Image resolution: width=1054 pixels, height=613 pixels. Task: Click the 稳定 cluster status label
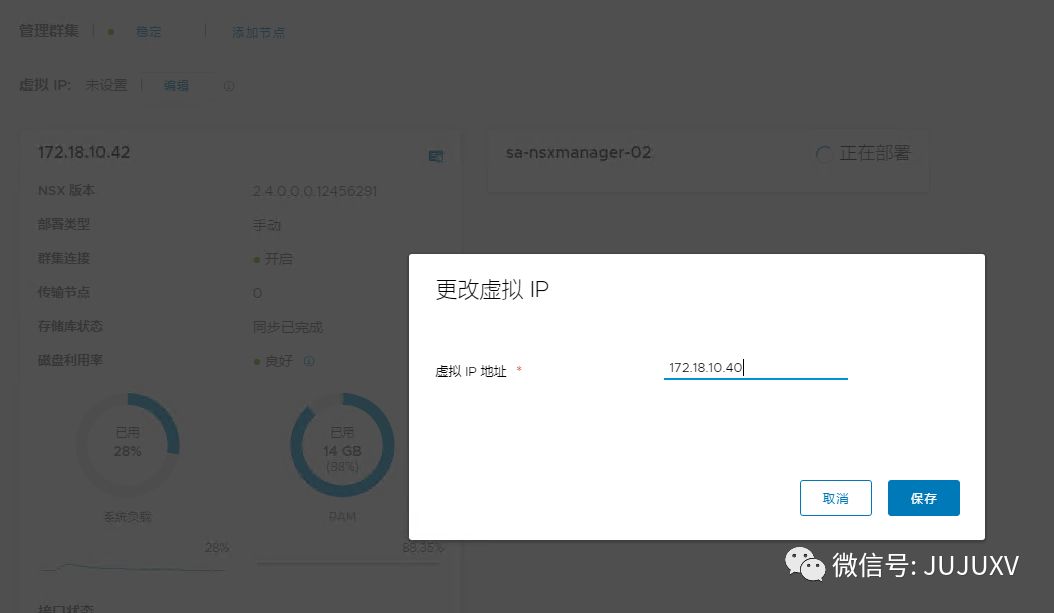149,32
